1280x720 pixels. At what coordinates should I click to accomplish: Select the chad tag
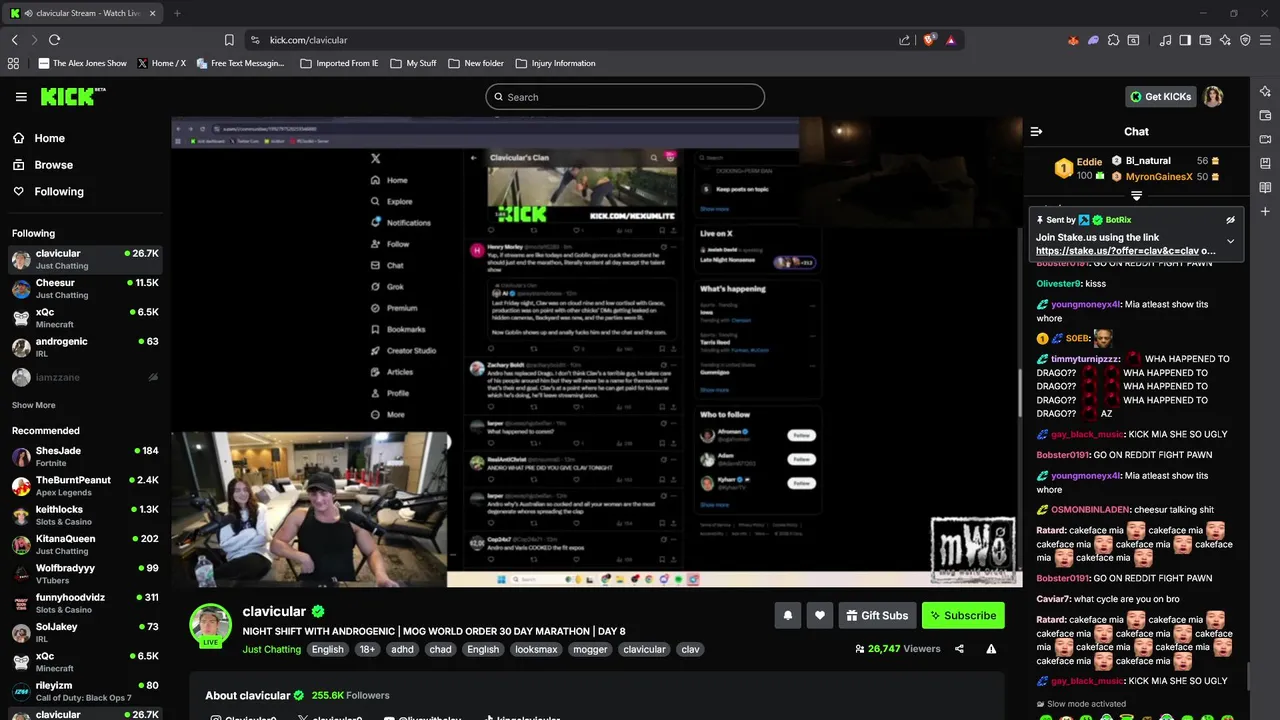tap(440, 649)
